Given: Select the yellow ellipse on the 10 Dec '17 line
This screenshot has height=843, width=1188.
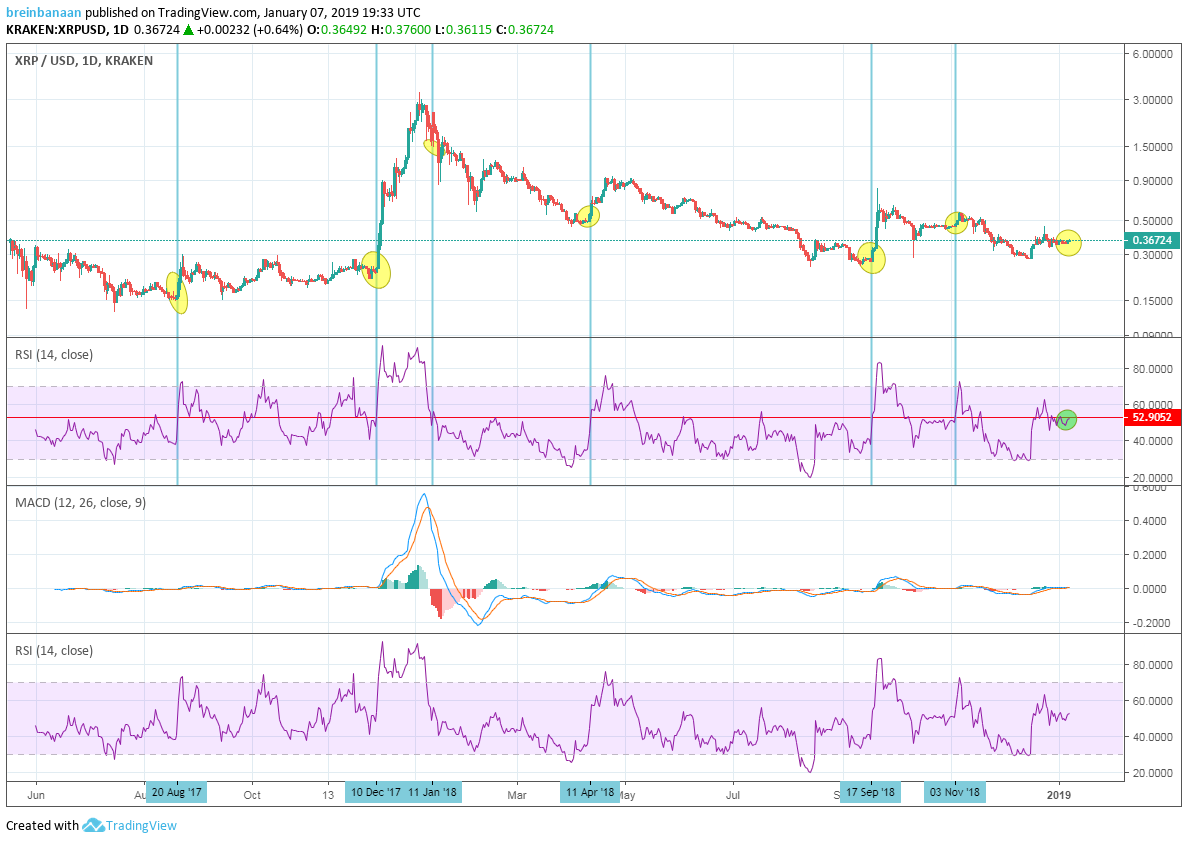Looking at the screenshot, I should [376, 270].
